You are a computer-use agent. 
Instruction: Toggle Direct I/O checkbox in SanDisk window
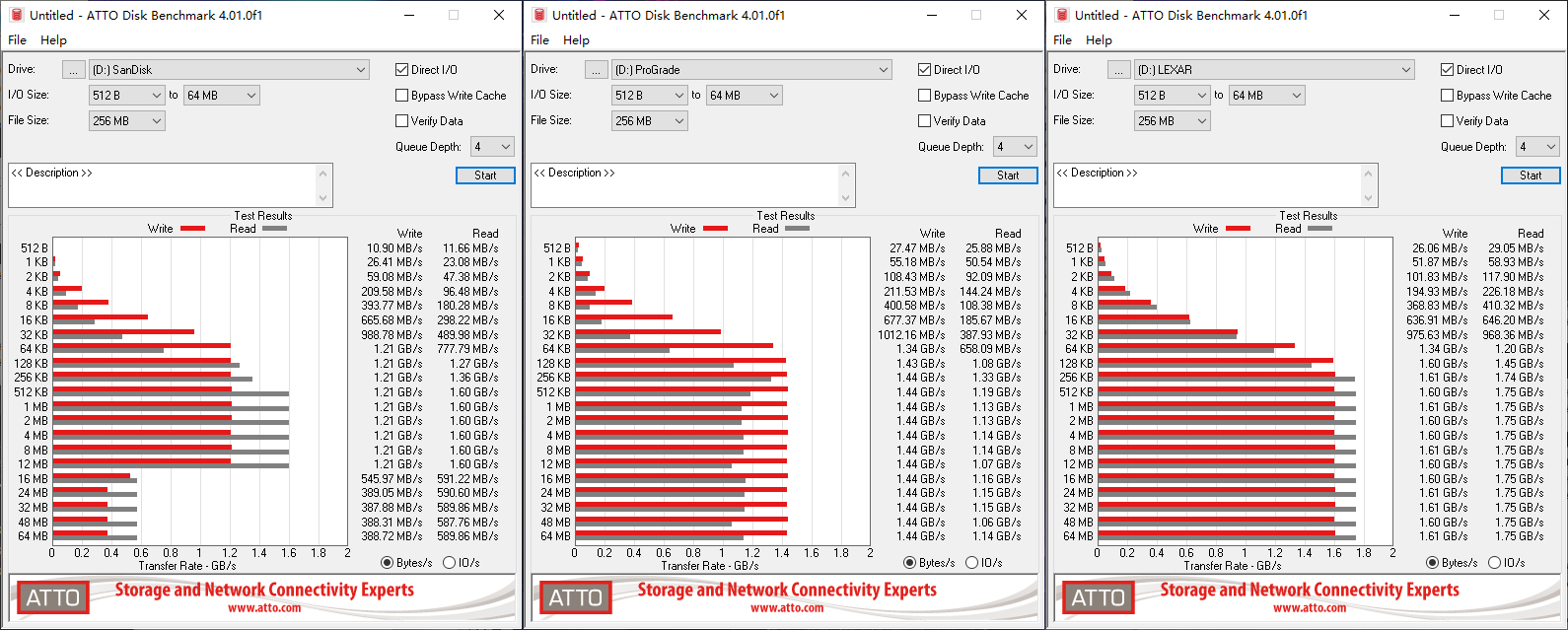tap(402, 70)
